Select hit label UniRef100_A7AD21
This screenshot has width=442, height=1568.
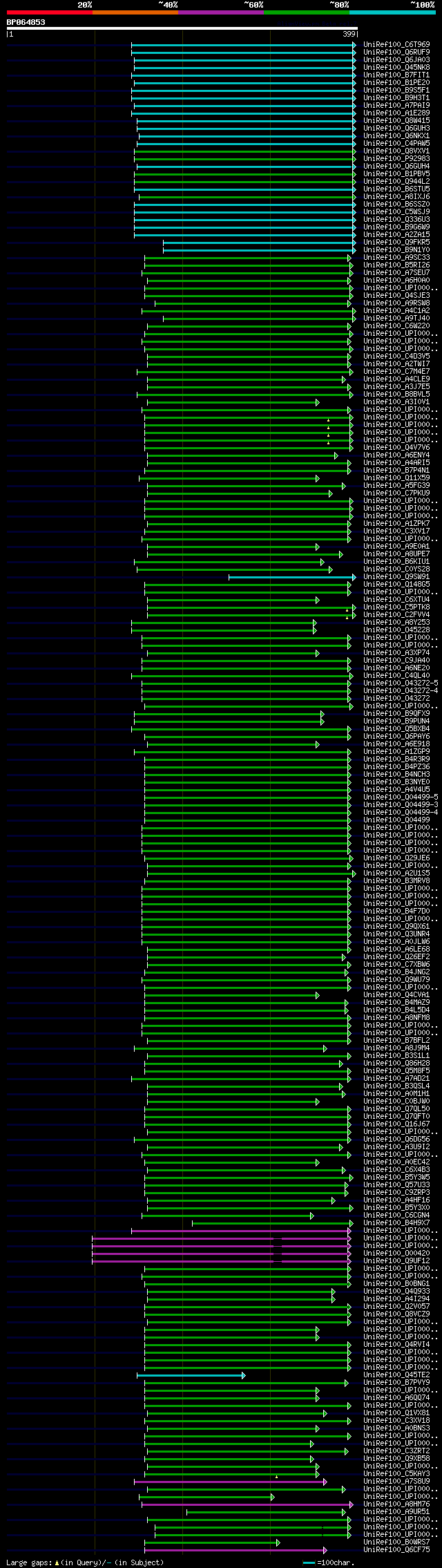(x=396, y=1079)
